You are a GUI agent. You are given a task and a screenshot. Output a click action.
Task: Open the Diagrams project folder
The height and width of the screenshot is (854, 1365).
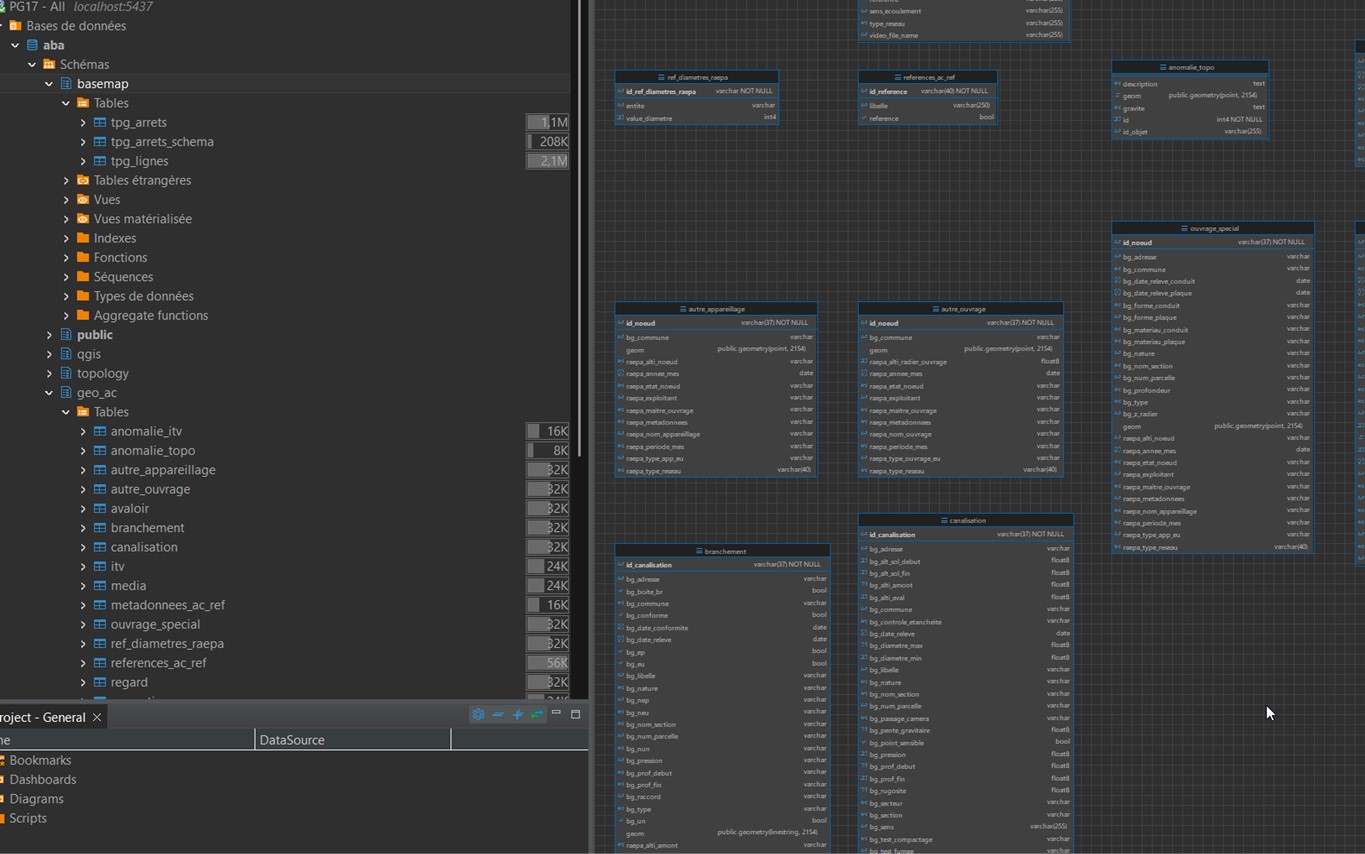pos(36,799)
